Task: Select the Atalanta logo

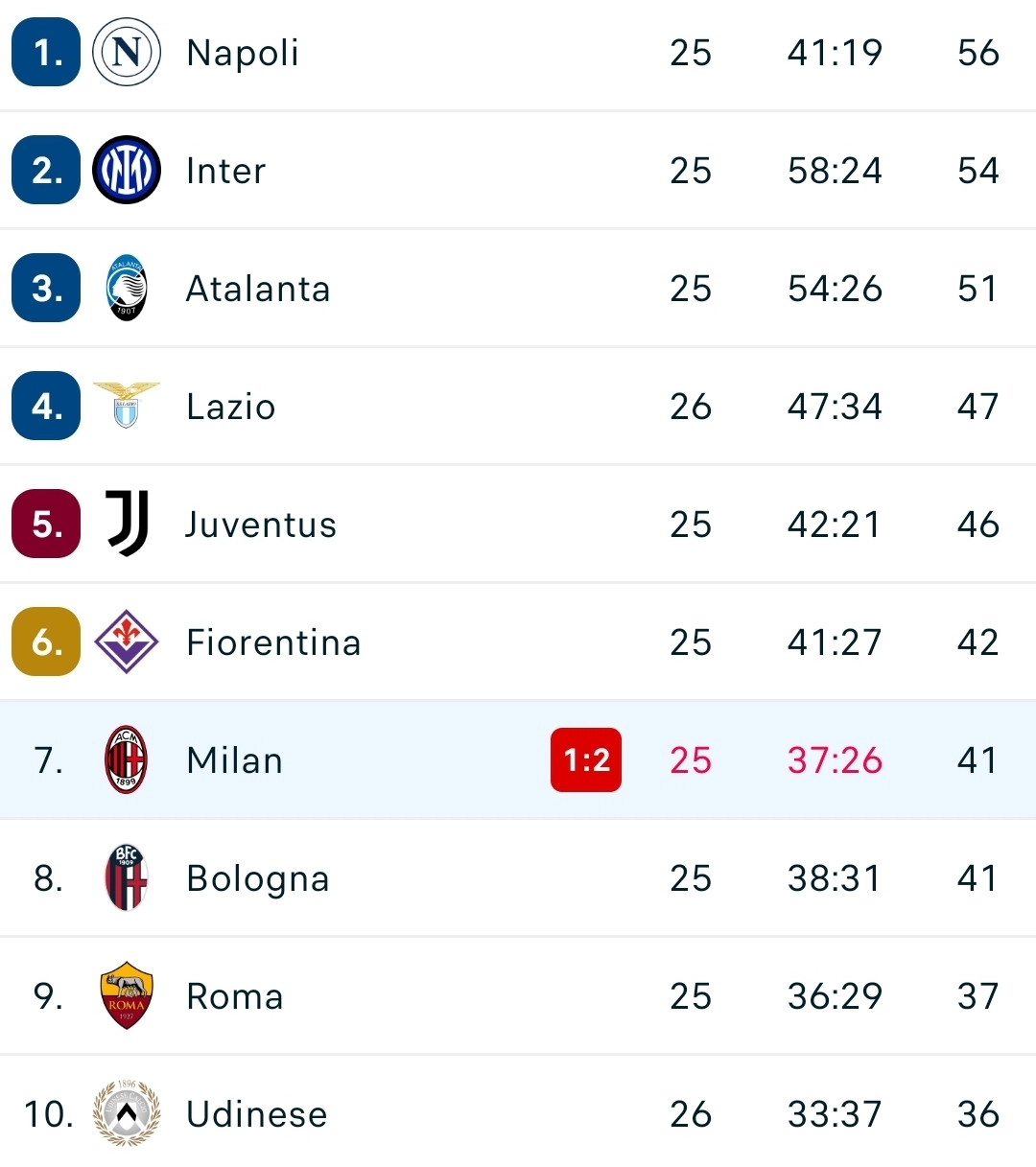Action: (125, 288)
